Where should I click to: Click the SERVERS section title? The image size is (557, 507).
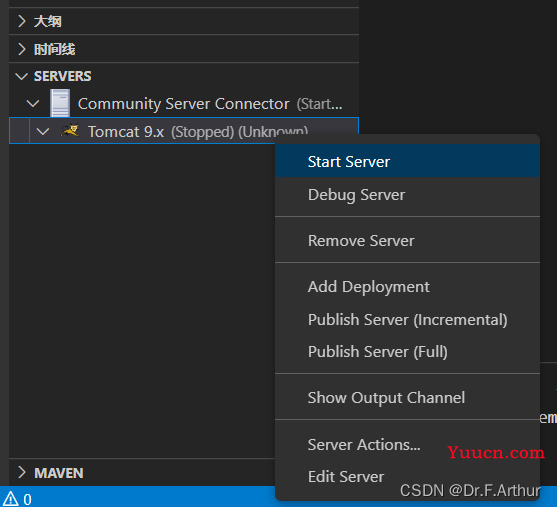63,76
